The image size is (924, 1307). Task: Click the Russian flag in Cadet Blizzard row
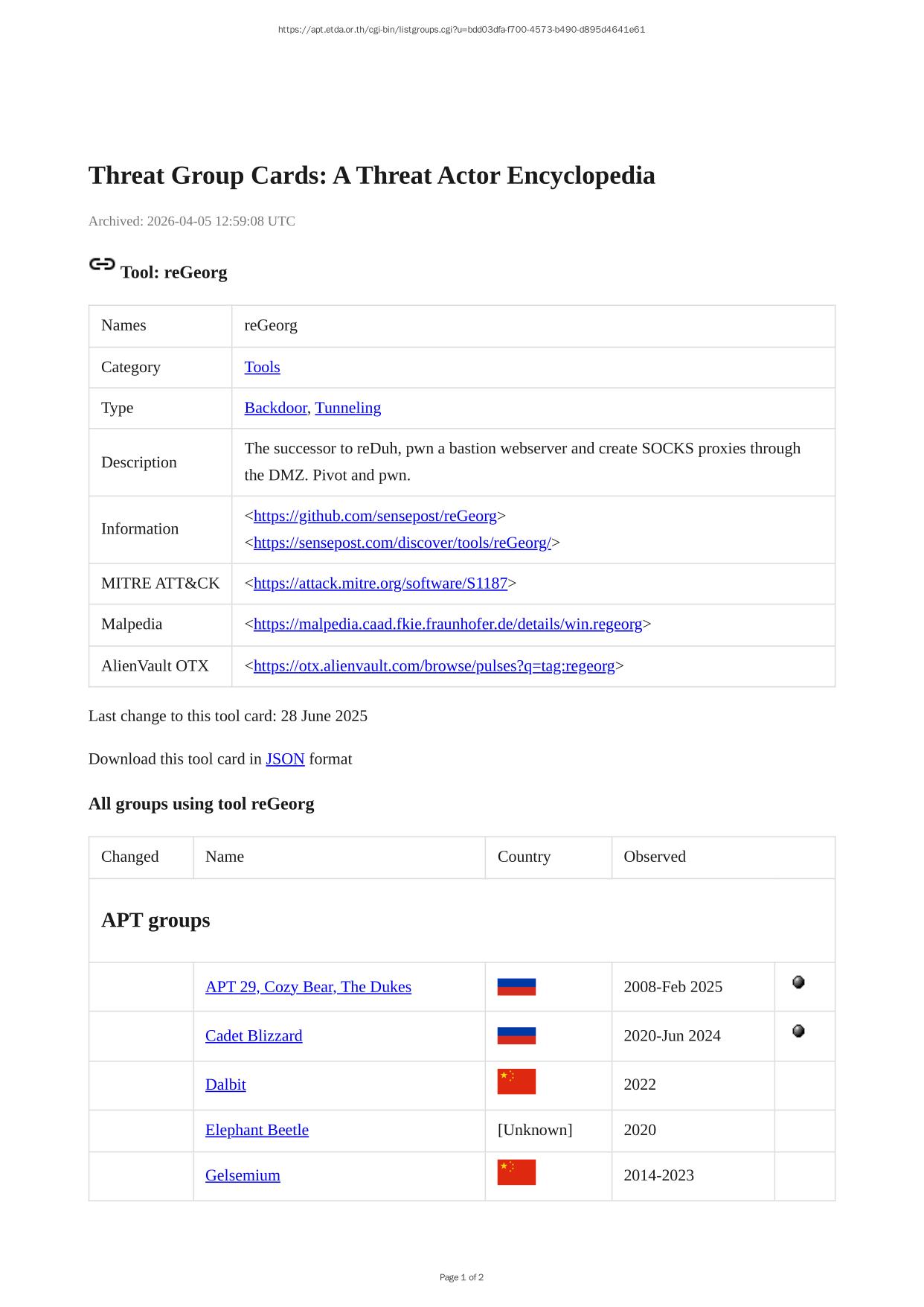(516, 1036)
